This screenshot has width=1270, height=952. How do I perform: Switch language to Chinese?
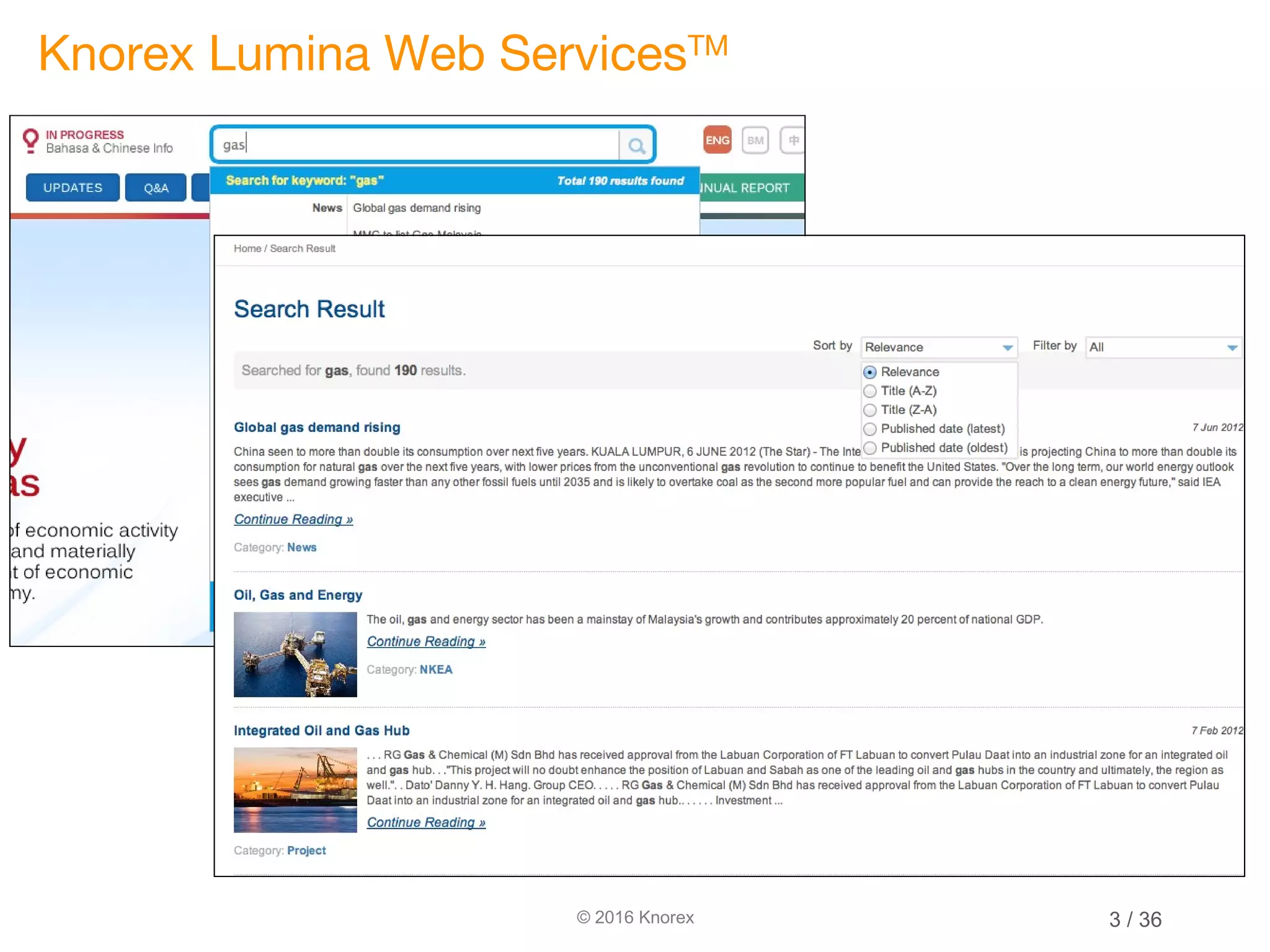(x=793, y=140)
